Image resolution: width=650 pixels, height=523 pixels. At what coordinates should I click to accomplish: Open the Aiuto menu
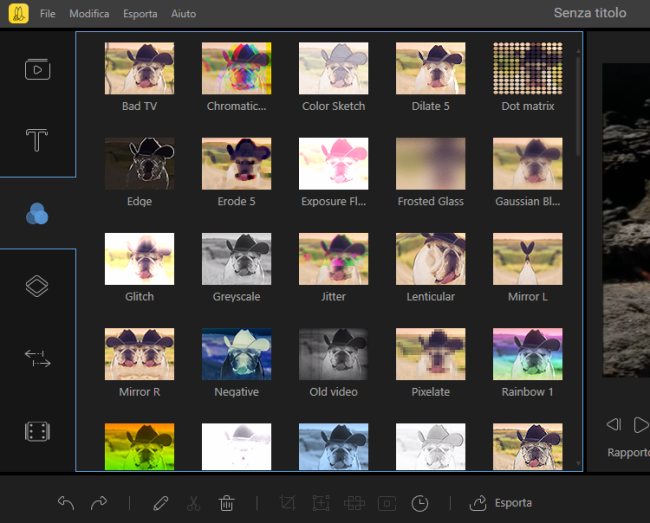184,14
